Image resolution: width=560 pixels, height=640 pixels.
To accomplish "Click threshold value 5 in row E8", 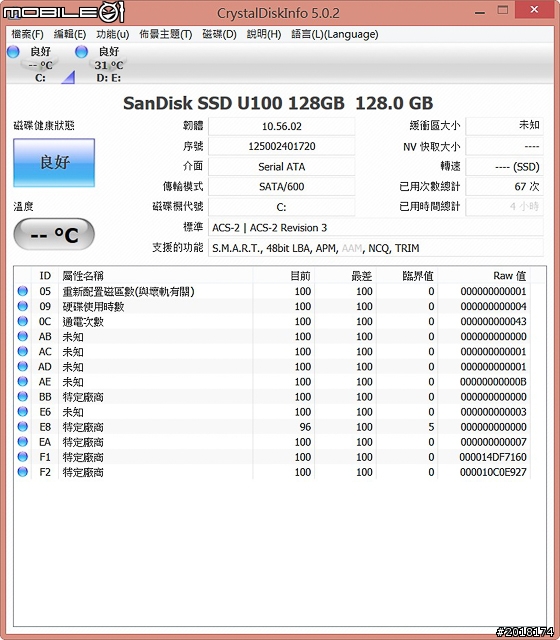I will click(431, 427).
